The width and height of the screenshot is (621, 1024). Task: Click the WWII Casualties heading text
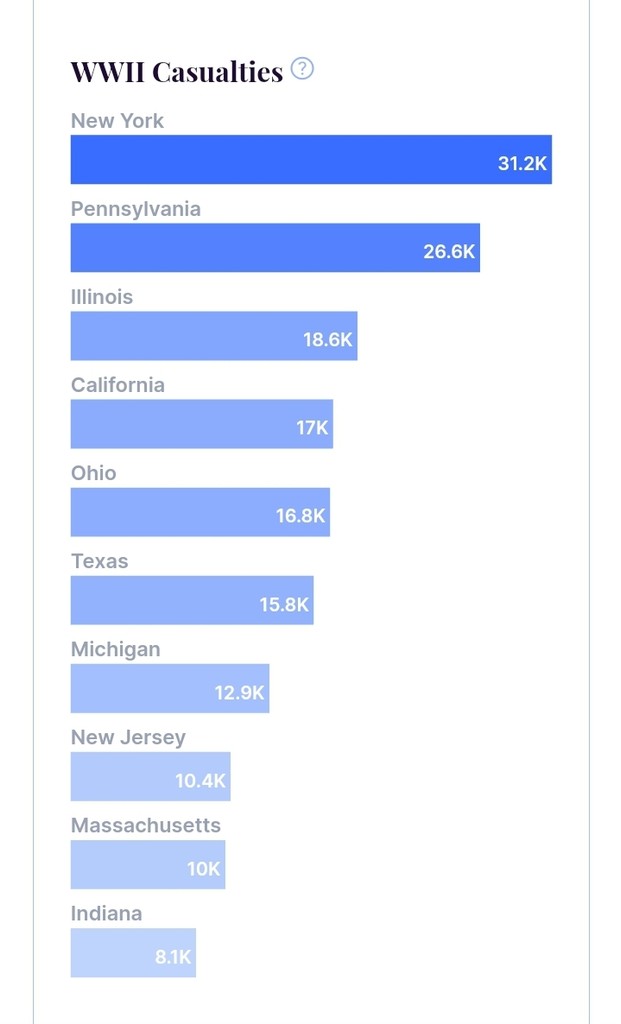[176, 72]
